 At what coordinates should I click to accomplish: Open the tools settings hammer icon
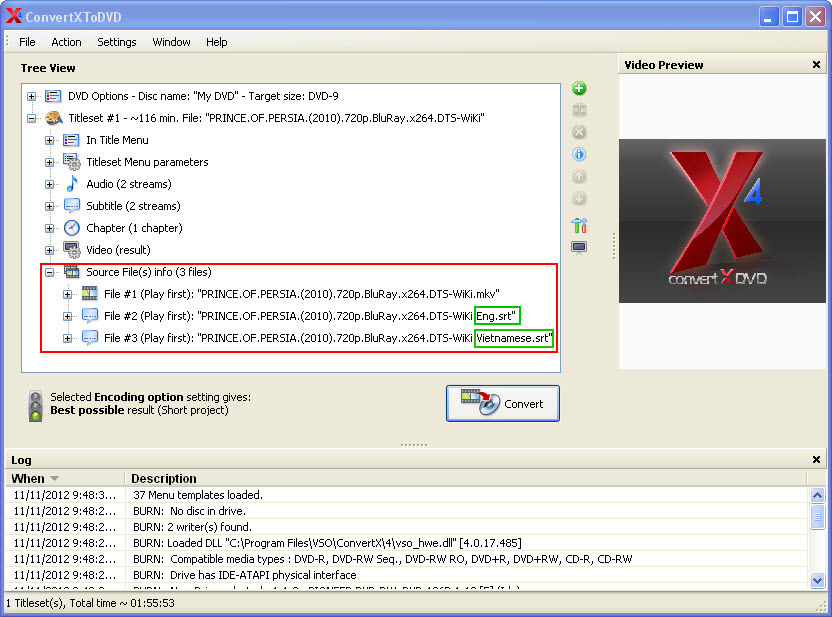click(579, 225)
